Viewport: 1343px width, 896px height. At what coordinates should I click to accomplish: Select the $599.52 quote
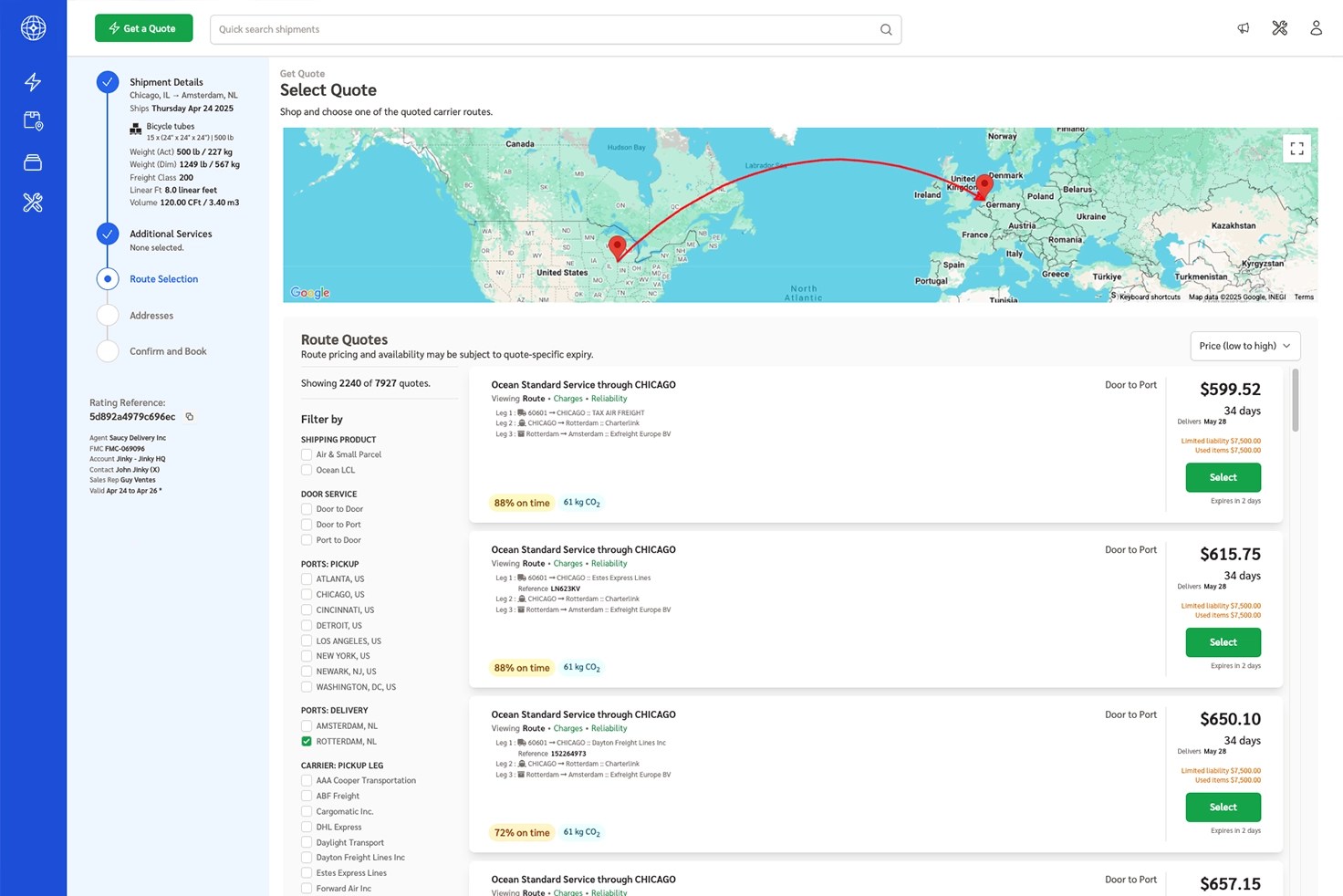click(x=1223, y=477)
